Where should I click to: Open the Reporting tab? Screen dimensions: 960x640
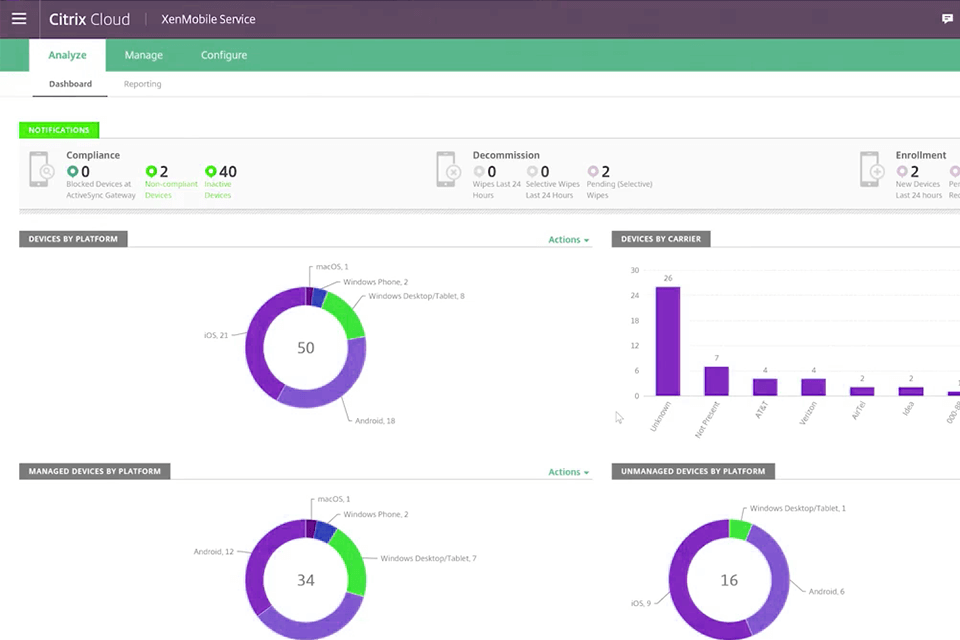point(141,84)
